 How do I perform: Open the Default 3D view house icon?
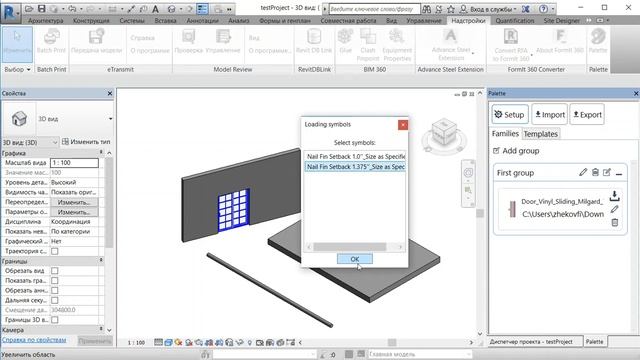pos(171,9)
